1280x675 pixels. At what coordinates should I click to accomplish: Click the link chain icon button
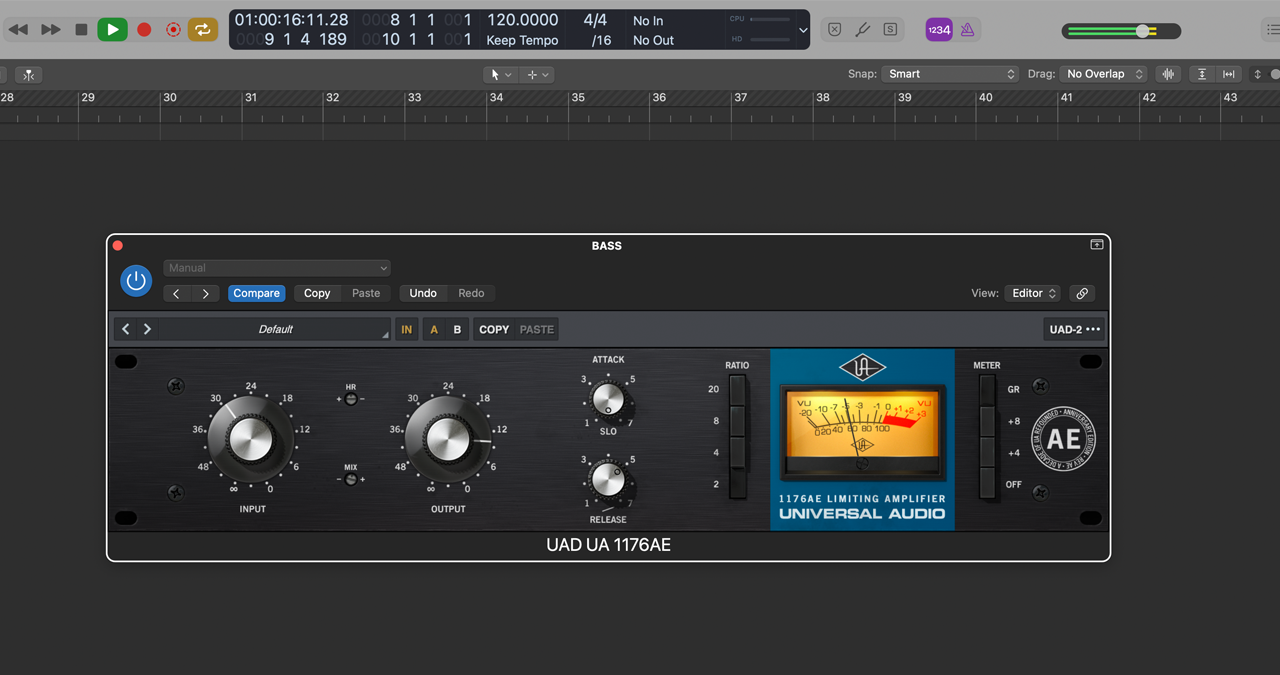1081,293
